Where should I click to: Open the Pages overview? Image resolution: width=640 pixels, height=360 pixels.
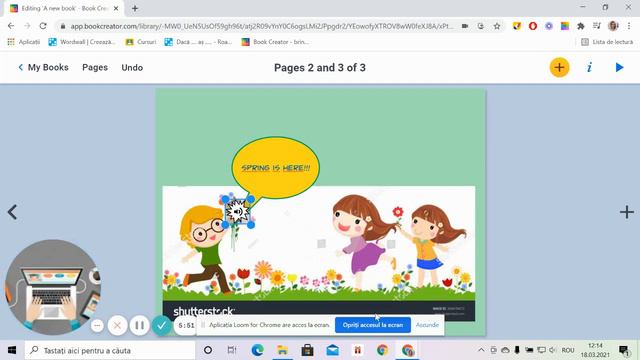tap(95, 67)
